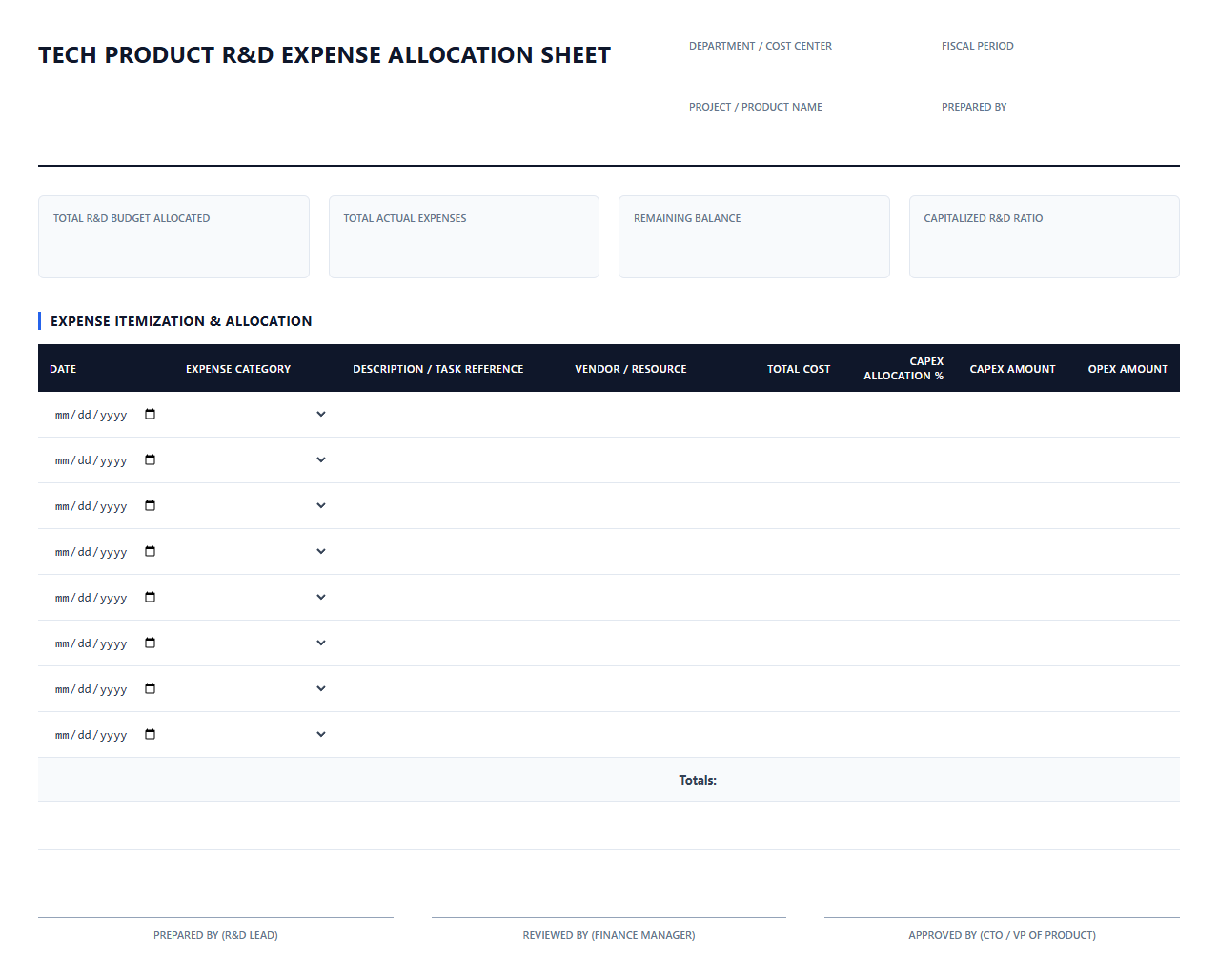Click the Prepared By (R&D Lead) signature line
The image size is (1218, 980).
point(215,928)
